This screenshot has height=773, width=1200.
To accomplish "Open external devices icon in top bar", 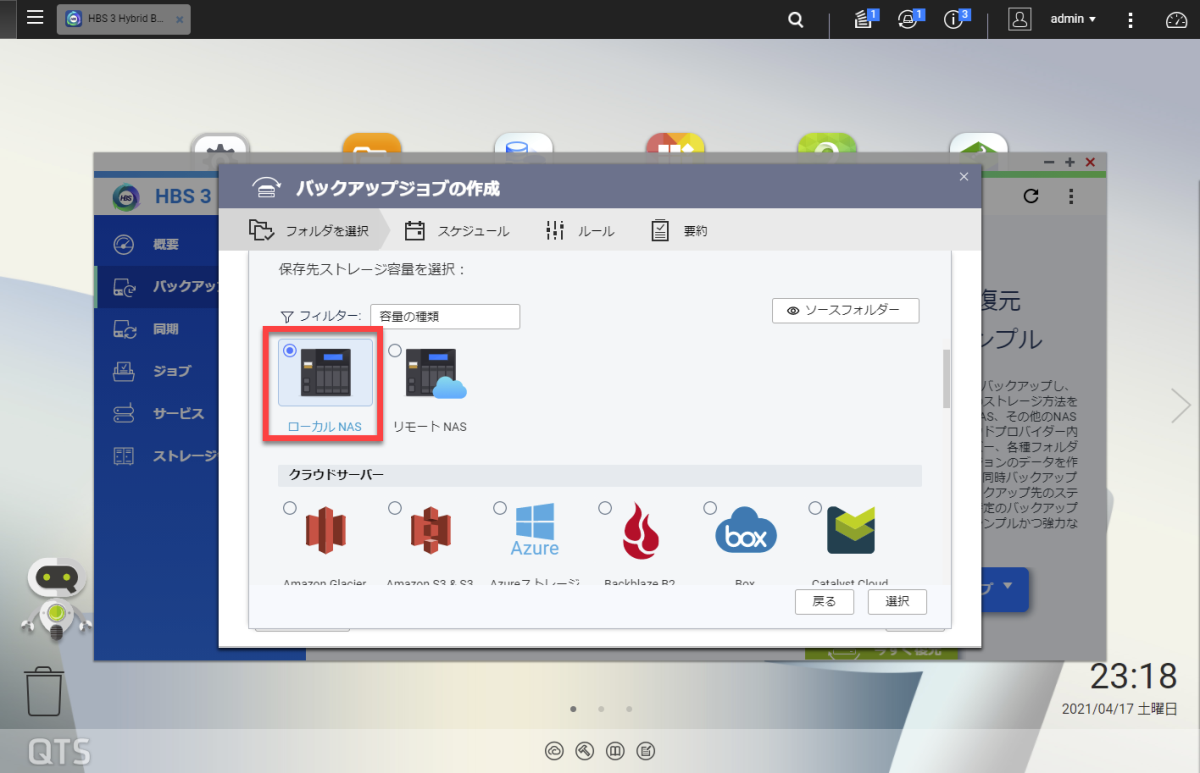I will pyautogui.click(x=909, y=19).
